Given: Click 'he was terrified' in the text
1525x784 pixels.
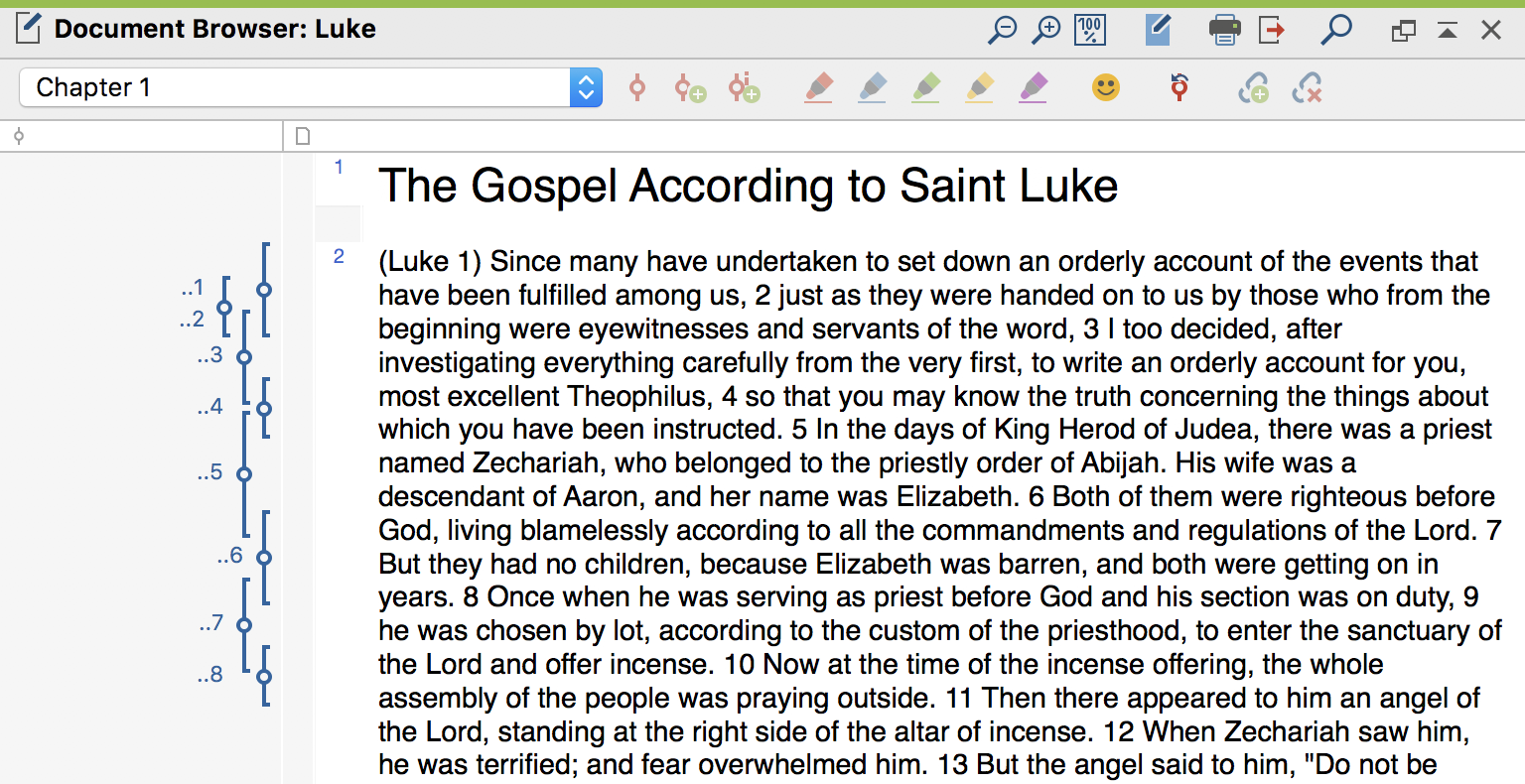Looking at the screenshot, I should 479,765.
